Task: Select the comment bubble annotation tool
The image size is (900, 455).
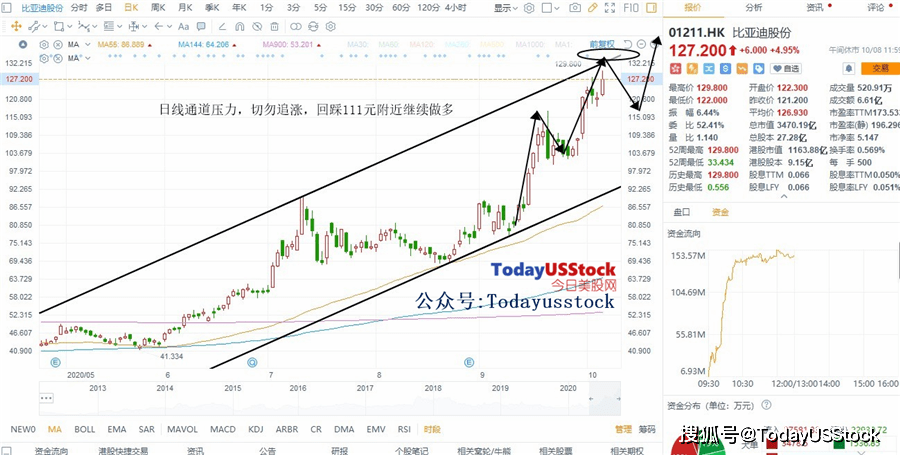Action: pyautogui.click(x=201, y=26)
